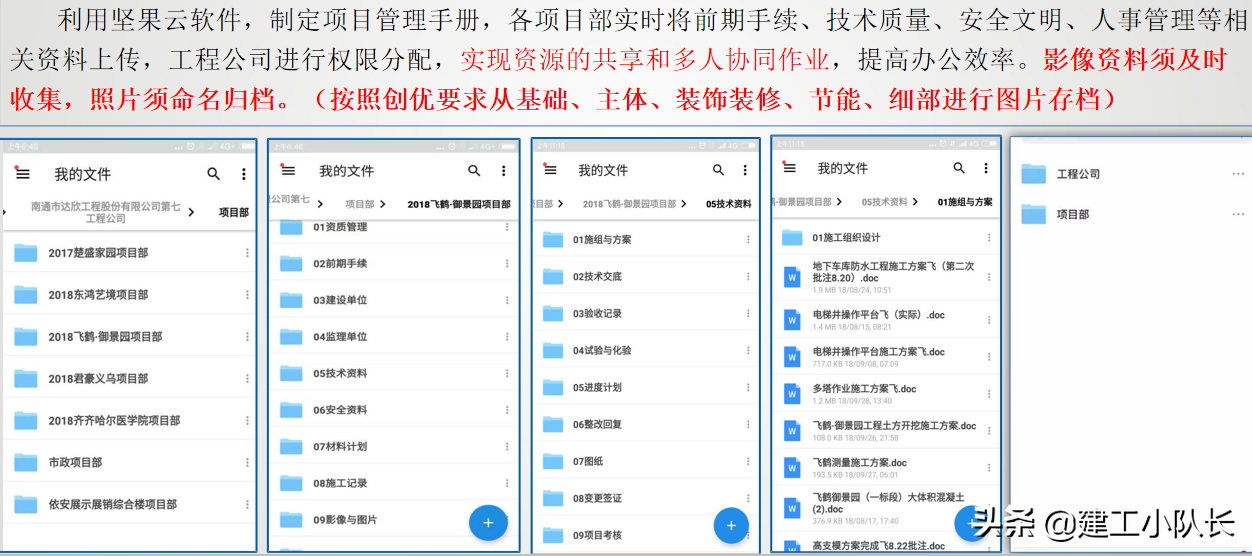Click Word icon of 飞鹤测量施工方案.doc
Viewport: 1252px width, 556px height.
click(x=792, y=467)
